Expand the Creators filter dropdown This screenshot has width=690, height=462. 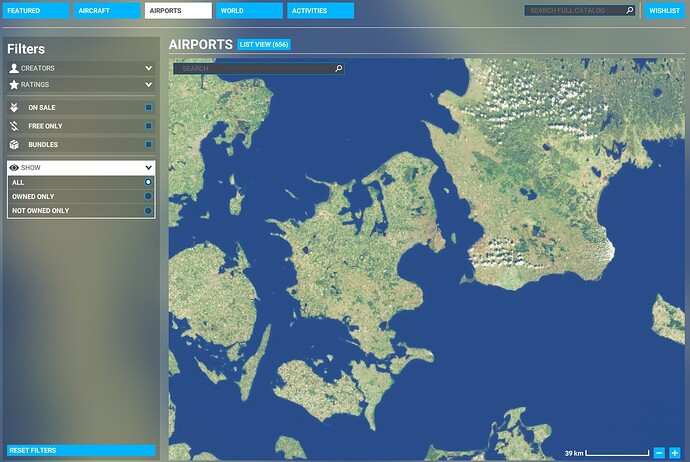tap(148, 68)
